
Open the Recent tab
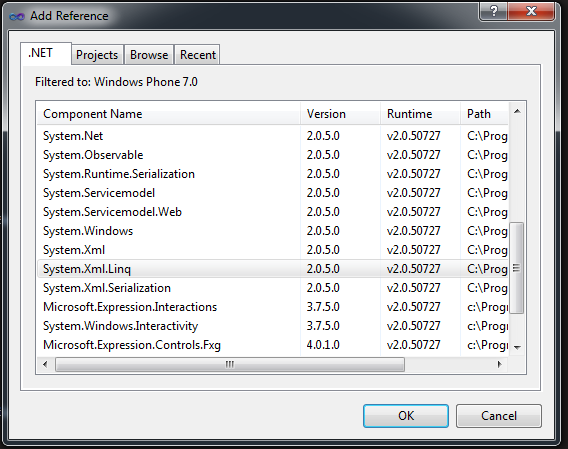[197, 55]
